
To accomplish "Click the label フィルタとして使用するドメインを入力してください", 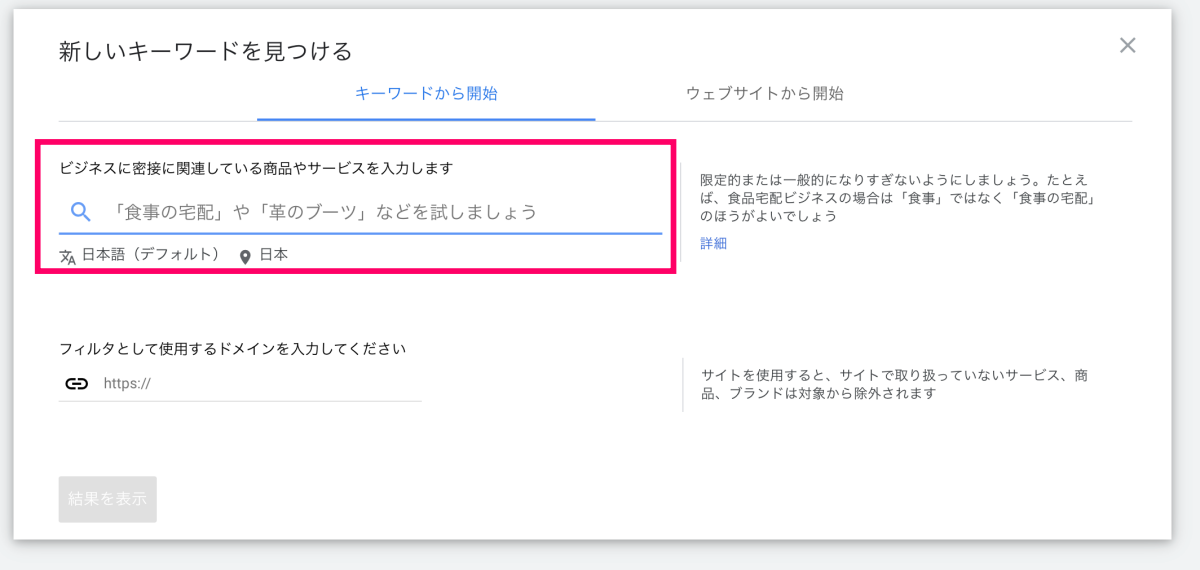I will pos(232,349).
